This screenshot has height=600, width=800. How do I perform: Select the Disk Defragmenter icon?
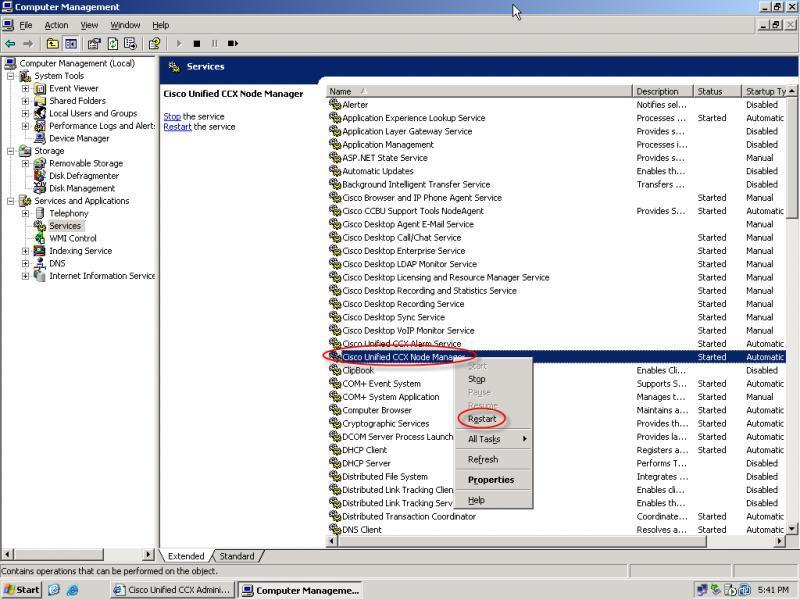click(x=40, y=176)
